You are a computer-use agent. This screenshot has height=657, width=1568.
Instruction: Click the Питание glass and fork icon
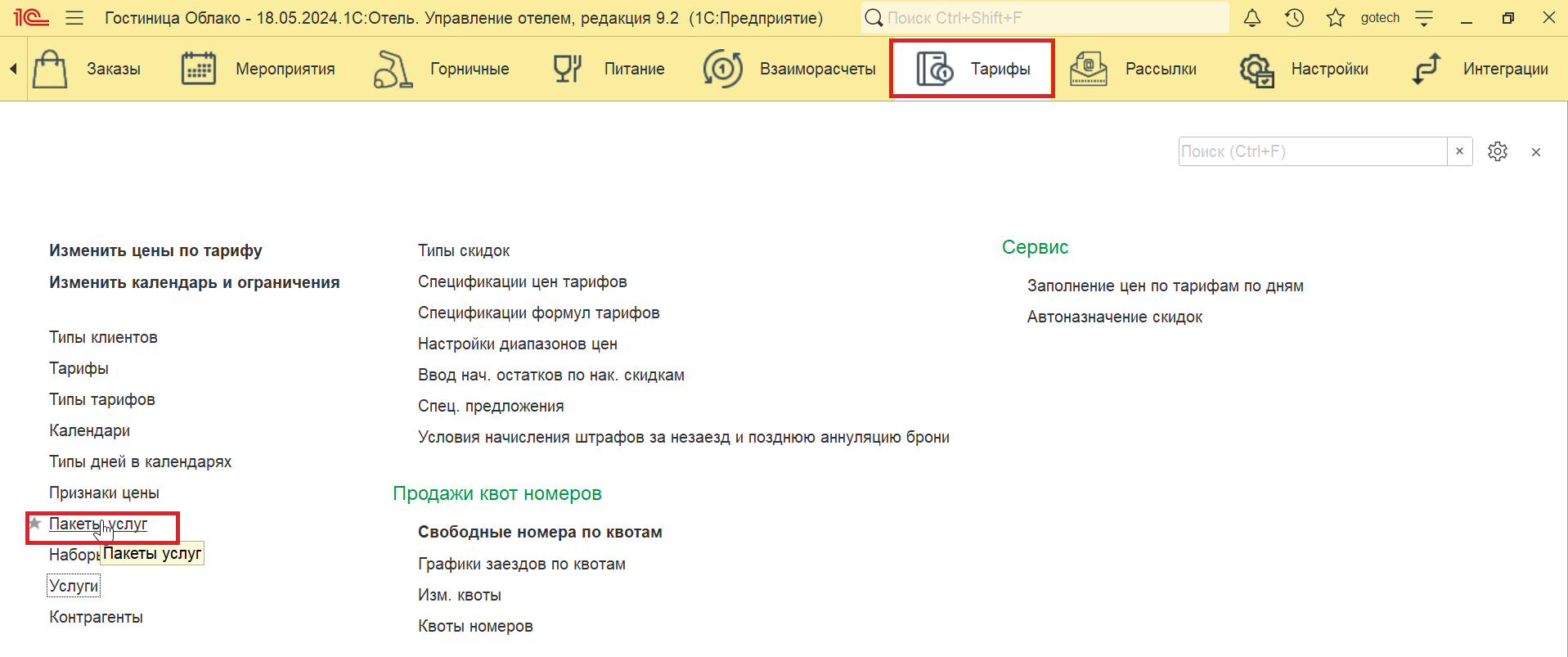pos(567,69)
